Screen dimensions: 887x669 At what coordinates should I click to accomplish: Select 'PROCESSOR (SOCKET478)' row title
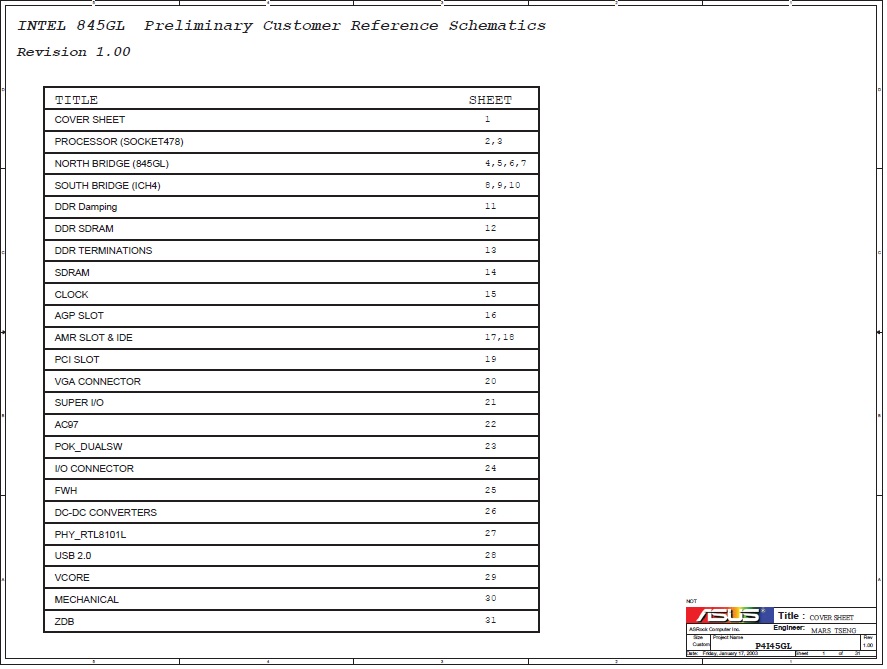pos(119,141)
